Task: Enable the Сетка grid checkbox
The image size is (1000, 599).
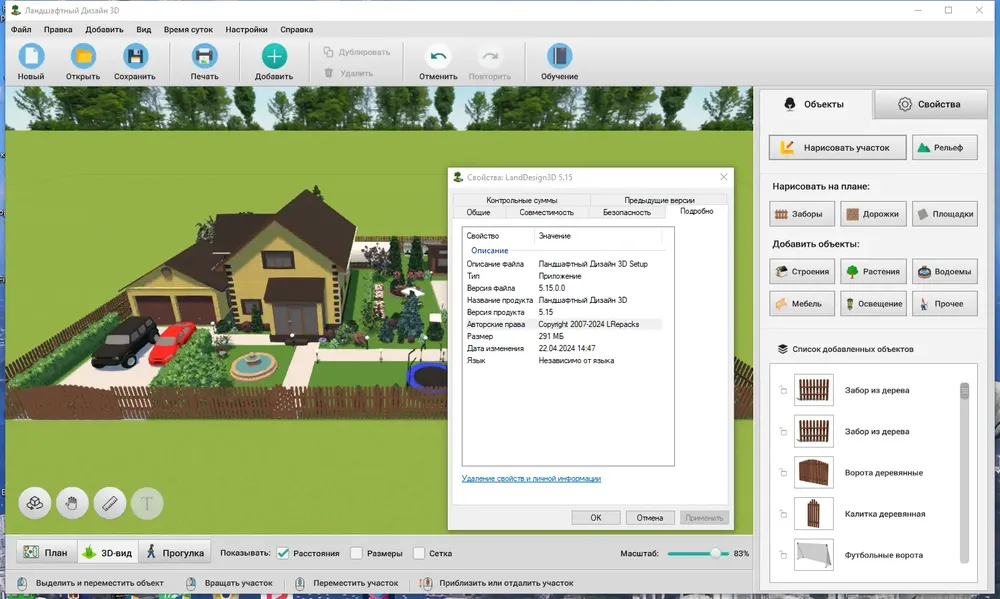Action: point(419,553)
